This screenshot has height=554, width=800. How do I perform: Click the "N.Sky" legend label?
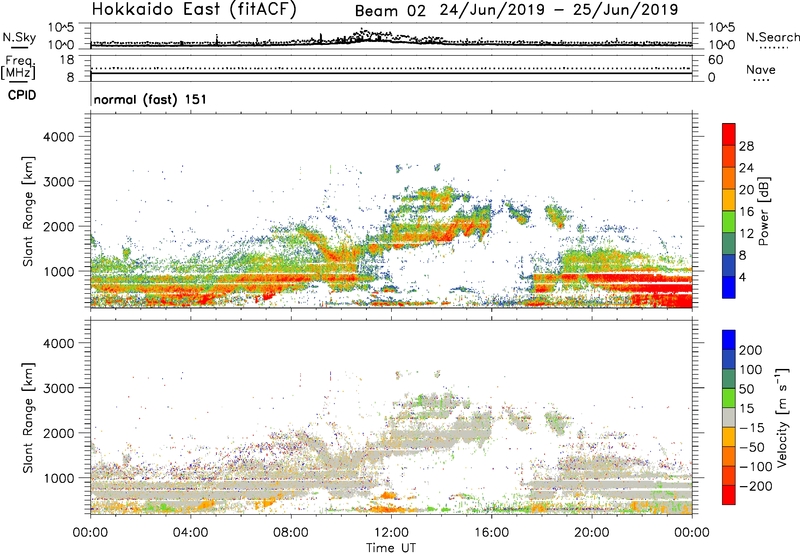pos(19,37)
